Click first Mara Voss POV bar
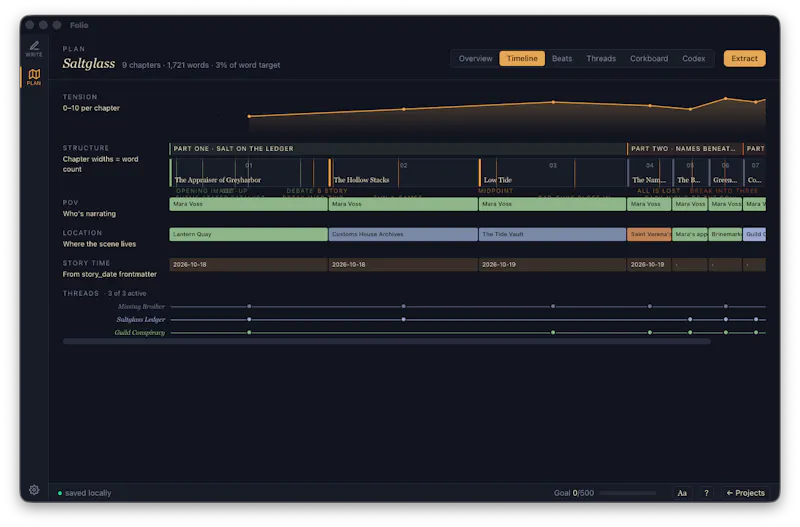 pos(248,204)
